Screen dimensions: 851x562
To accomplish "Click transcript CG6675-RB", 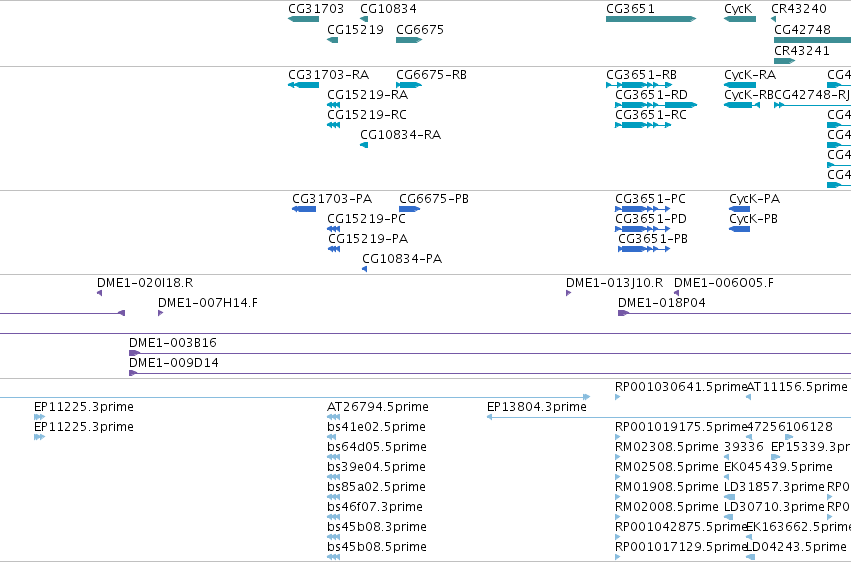I will coord(431,74).
